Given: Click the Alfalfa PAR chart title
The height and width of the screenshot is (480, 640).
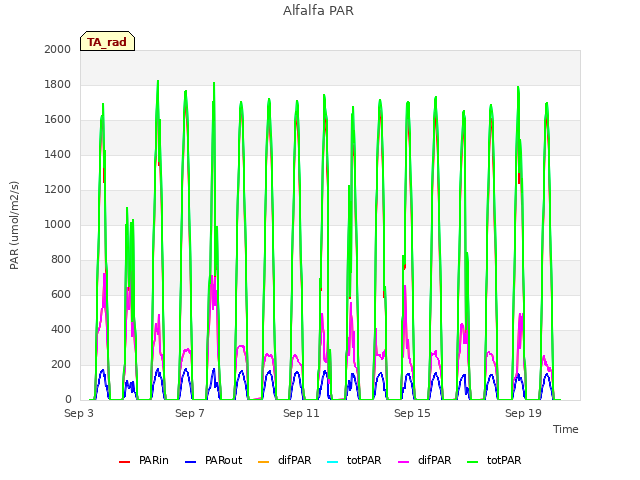Looking at the screenshot, I should coord(318,11).
